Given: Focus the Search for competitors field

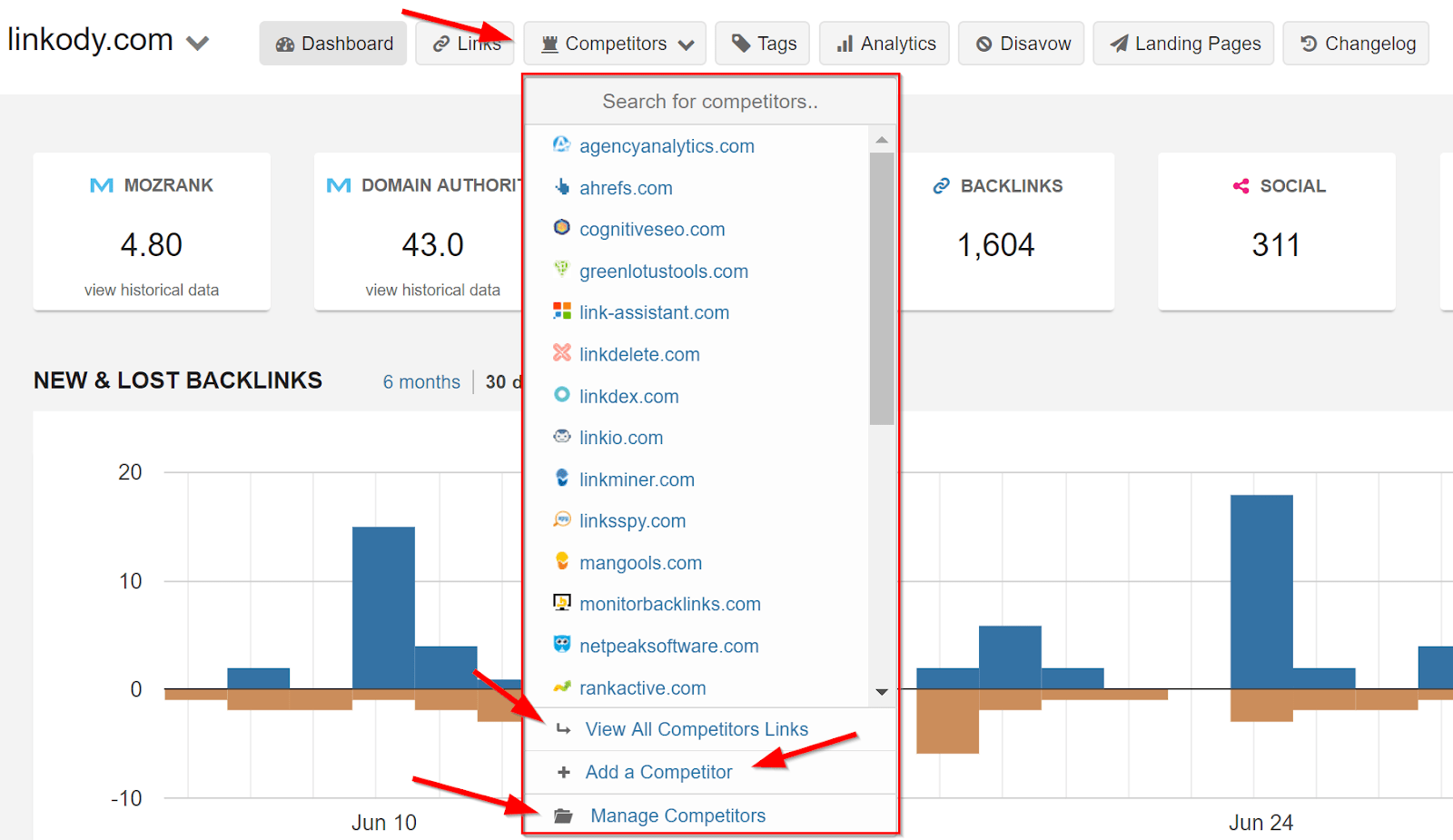Looking at the screenshot, I should (x=709, y=102).
